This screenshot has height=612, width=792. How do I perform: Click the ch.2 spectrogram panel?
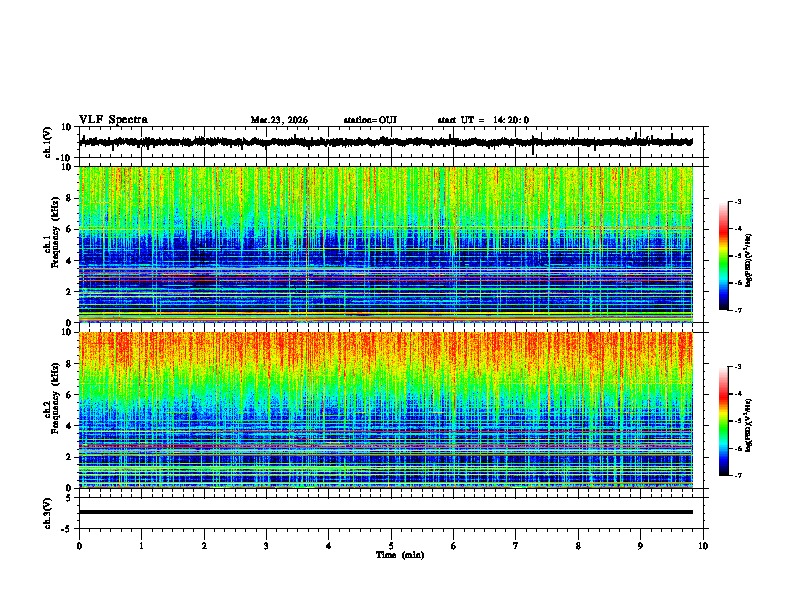pyautogui.click(x=386, y=410)
